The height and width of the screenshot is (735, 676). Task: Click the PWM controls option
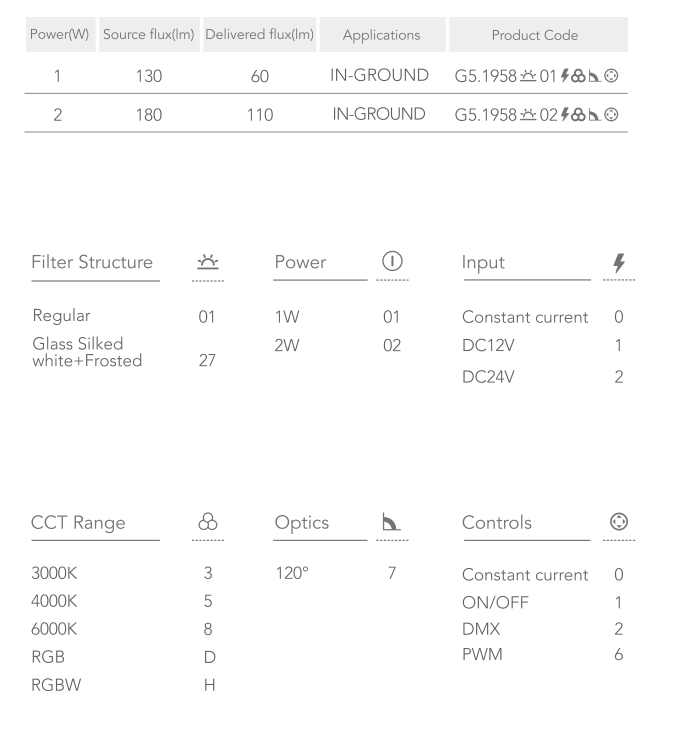(x=480, y=655)
